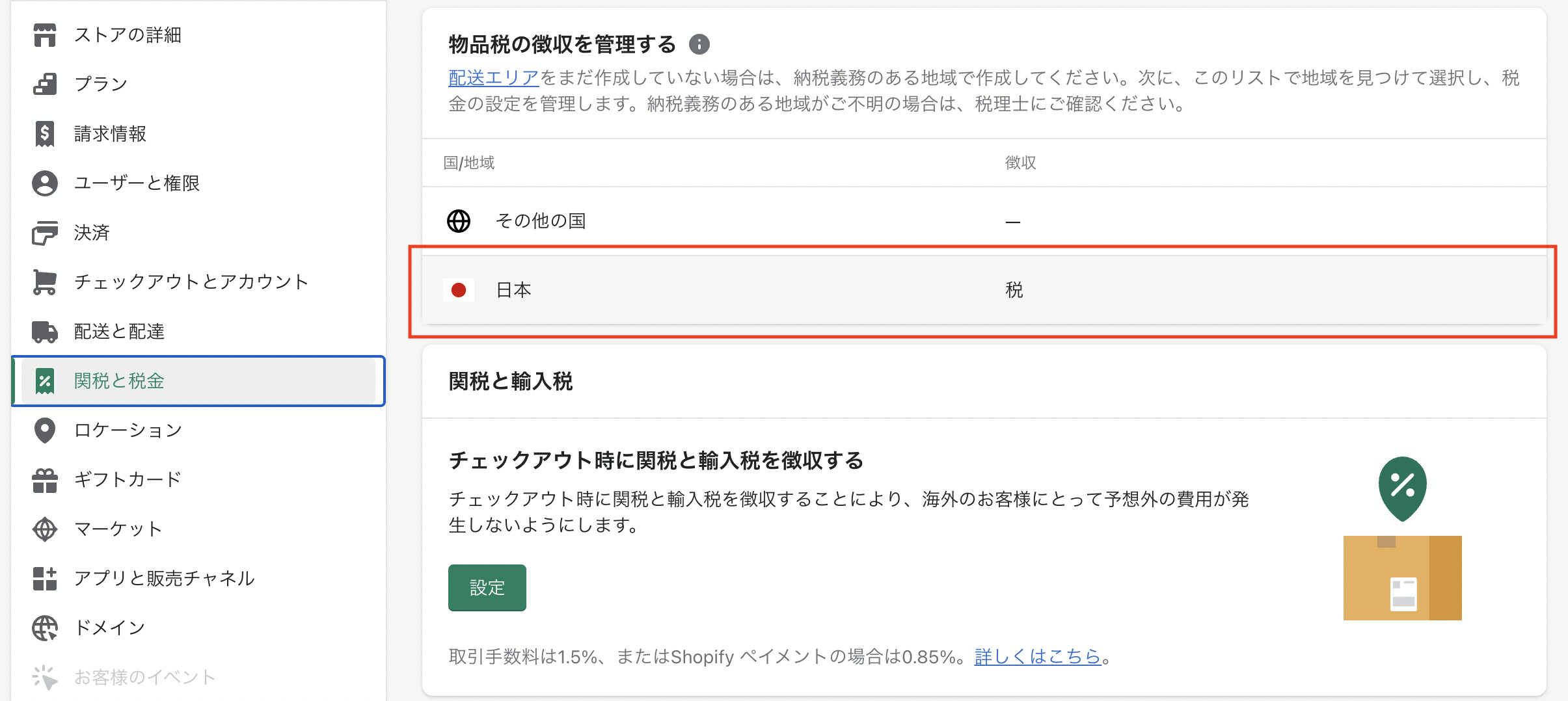1568x701 pixels.
Task: Click the store icon beside ストアの詳細
Action: [x=44, y=35]
